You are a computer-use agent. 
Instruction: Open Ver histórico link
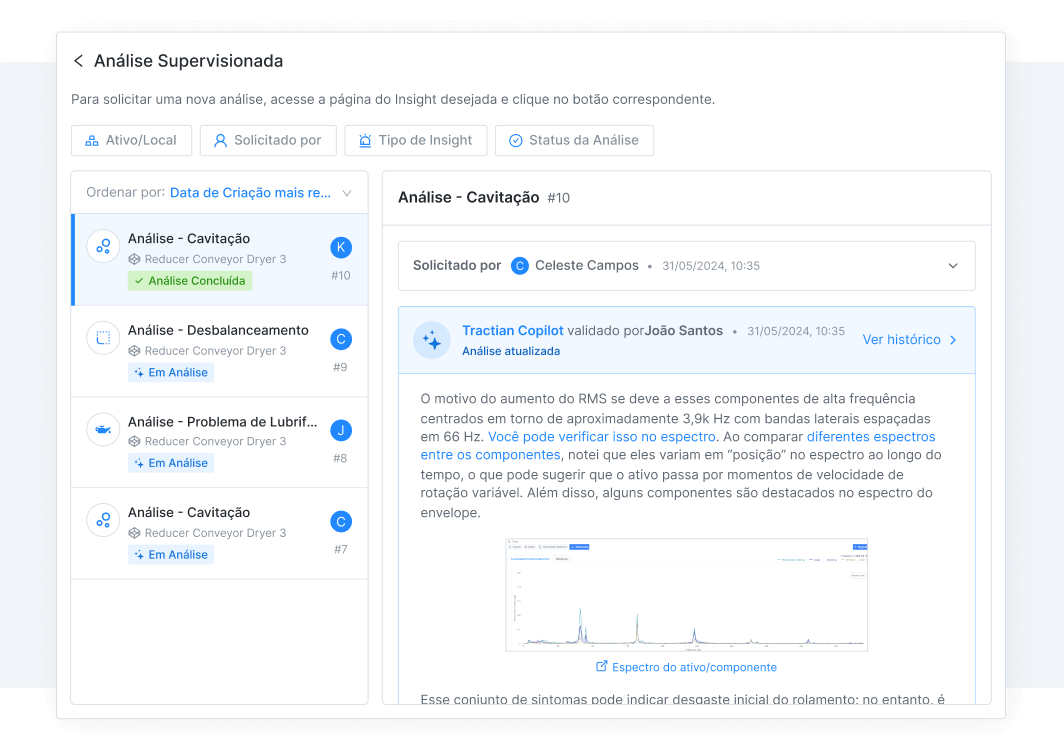click(910, 340)
